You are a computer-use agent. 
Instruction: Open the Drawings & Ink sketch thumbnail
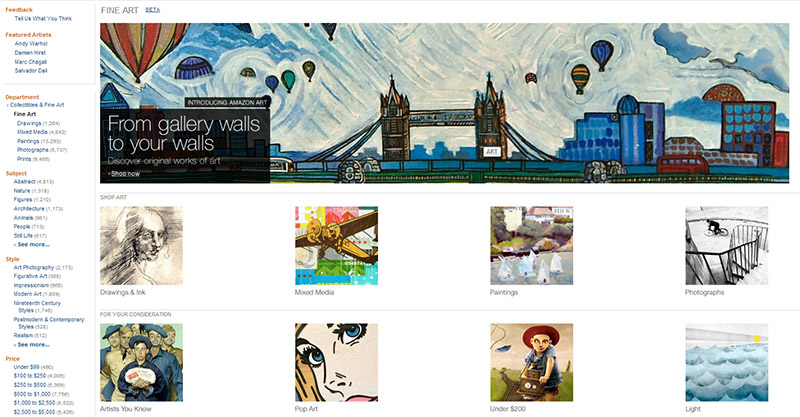pyautogui.click(x=141, y=246)
